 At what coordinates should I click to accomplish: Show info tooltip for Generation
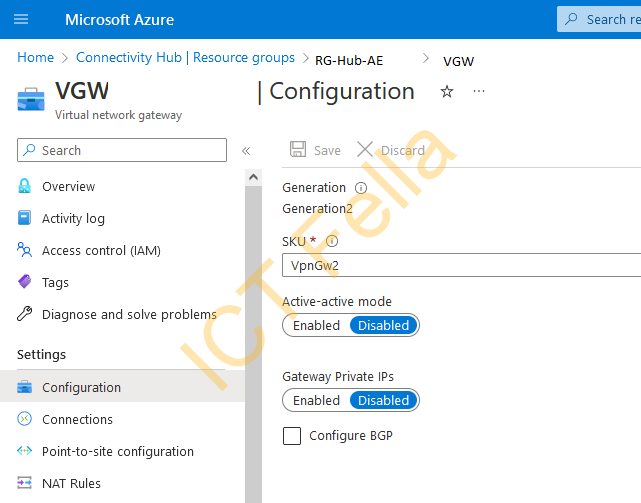point(361,188)
